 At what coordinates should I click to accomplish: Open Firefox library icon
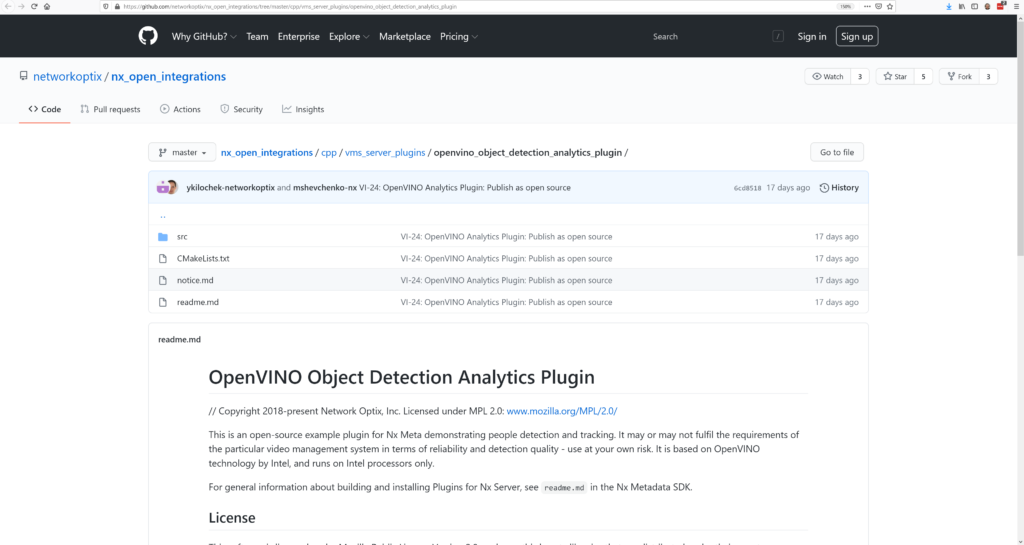pos(962,7)
